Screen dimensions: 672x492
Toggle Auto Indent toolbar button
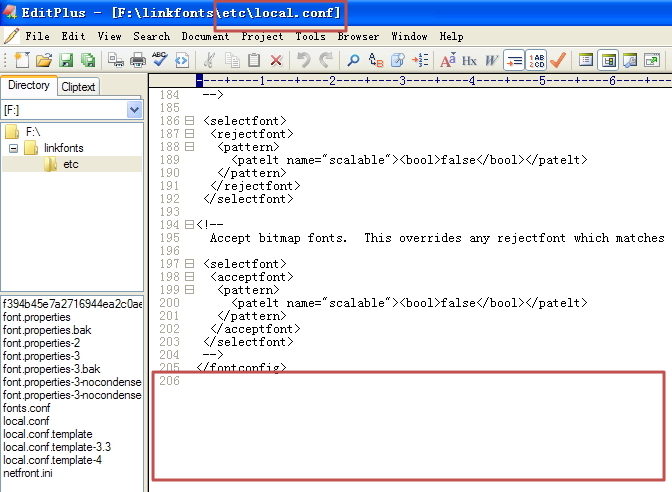(514, 60)
